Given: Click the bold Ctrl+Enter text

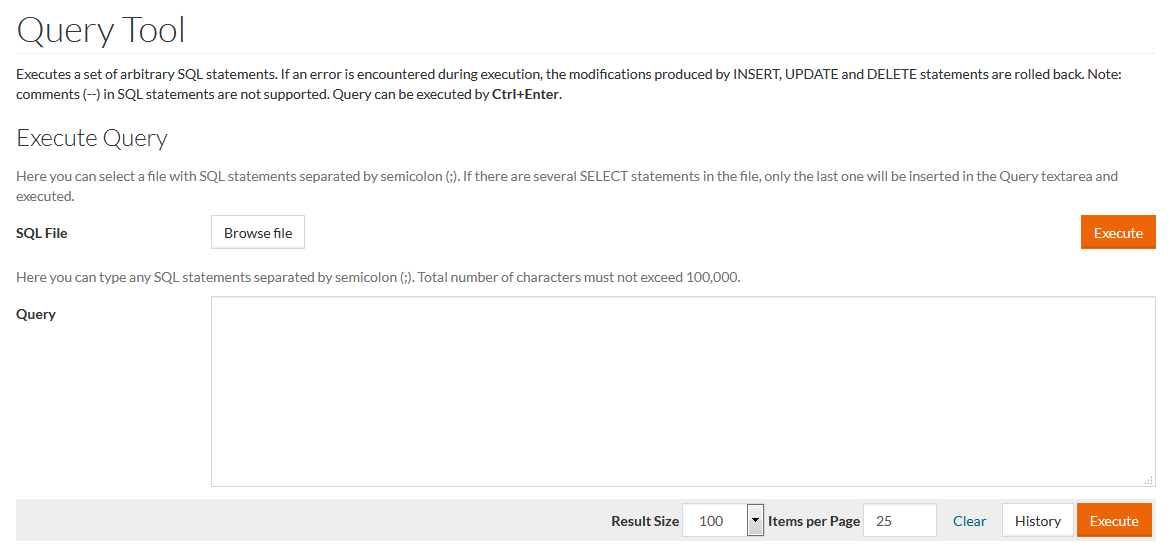Looking at the screenshot, I should pos(526,95).
